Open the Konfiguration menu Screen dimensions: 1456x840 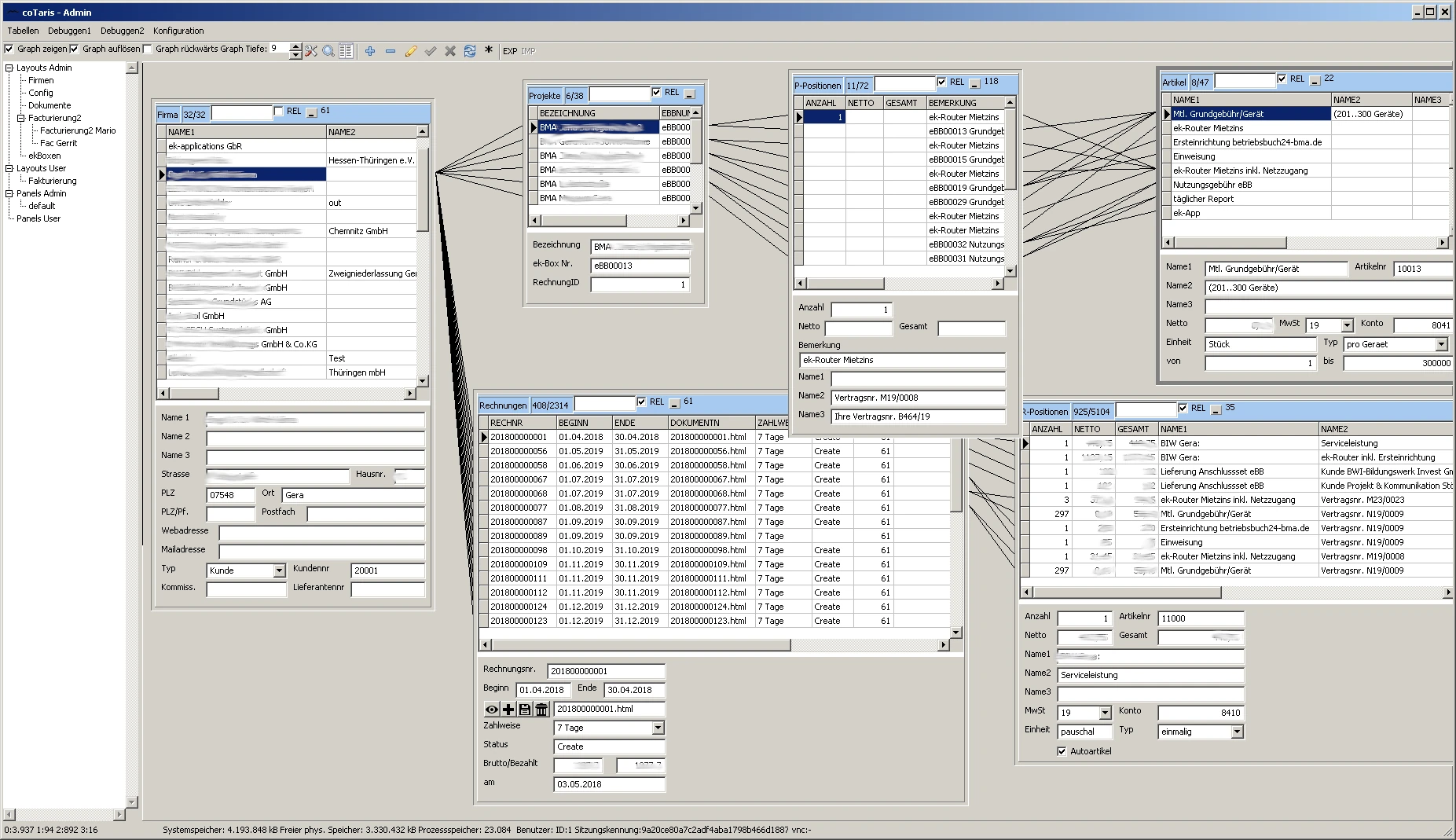click(x=178, y=31)
